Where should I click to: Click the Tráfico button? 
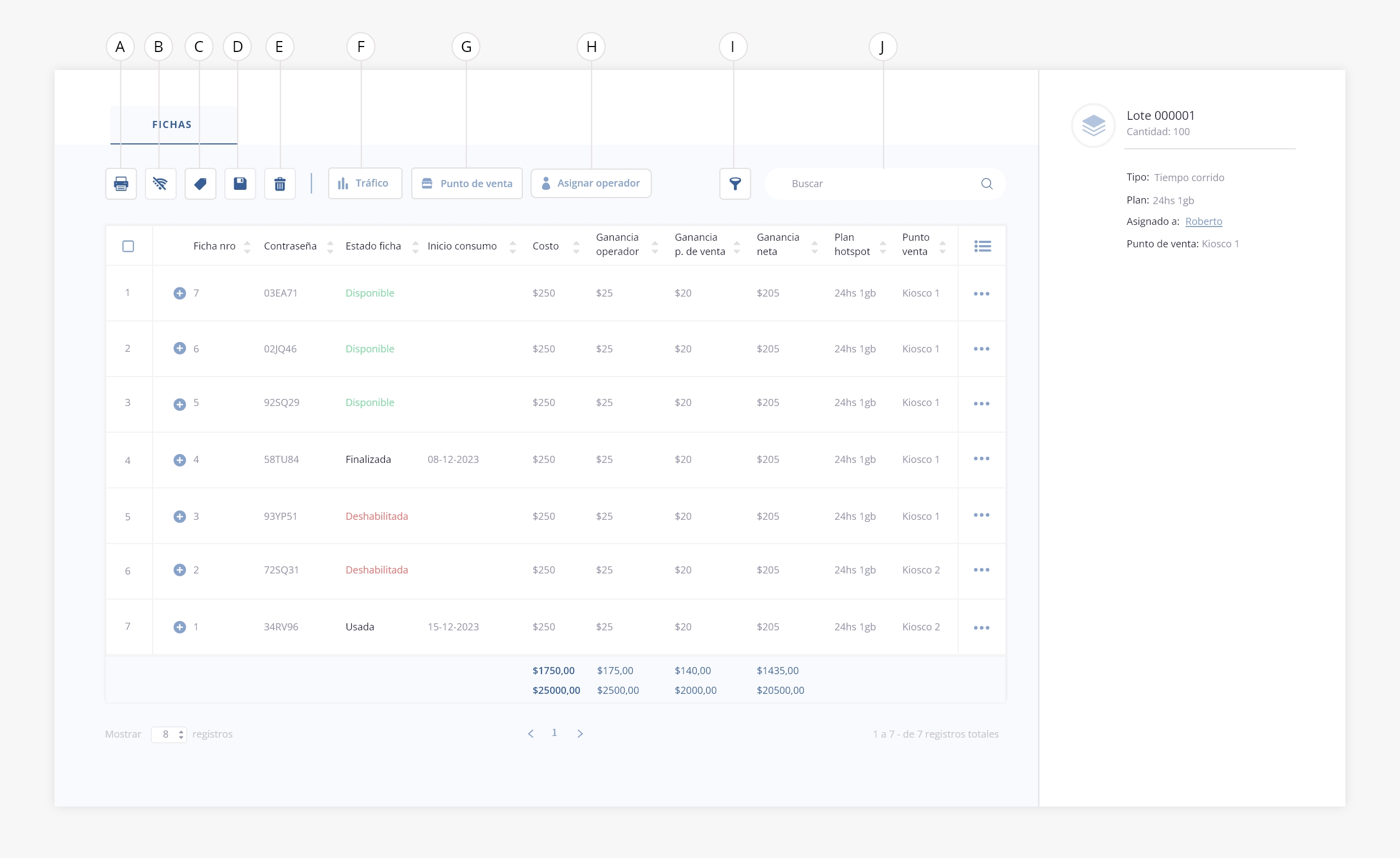[x=365, y=183]
